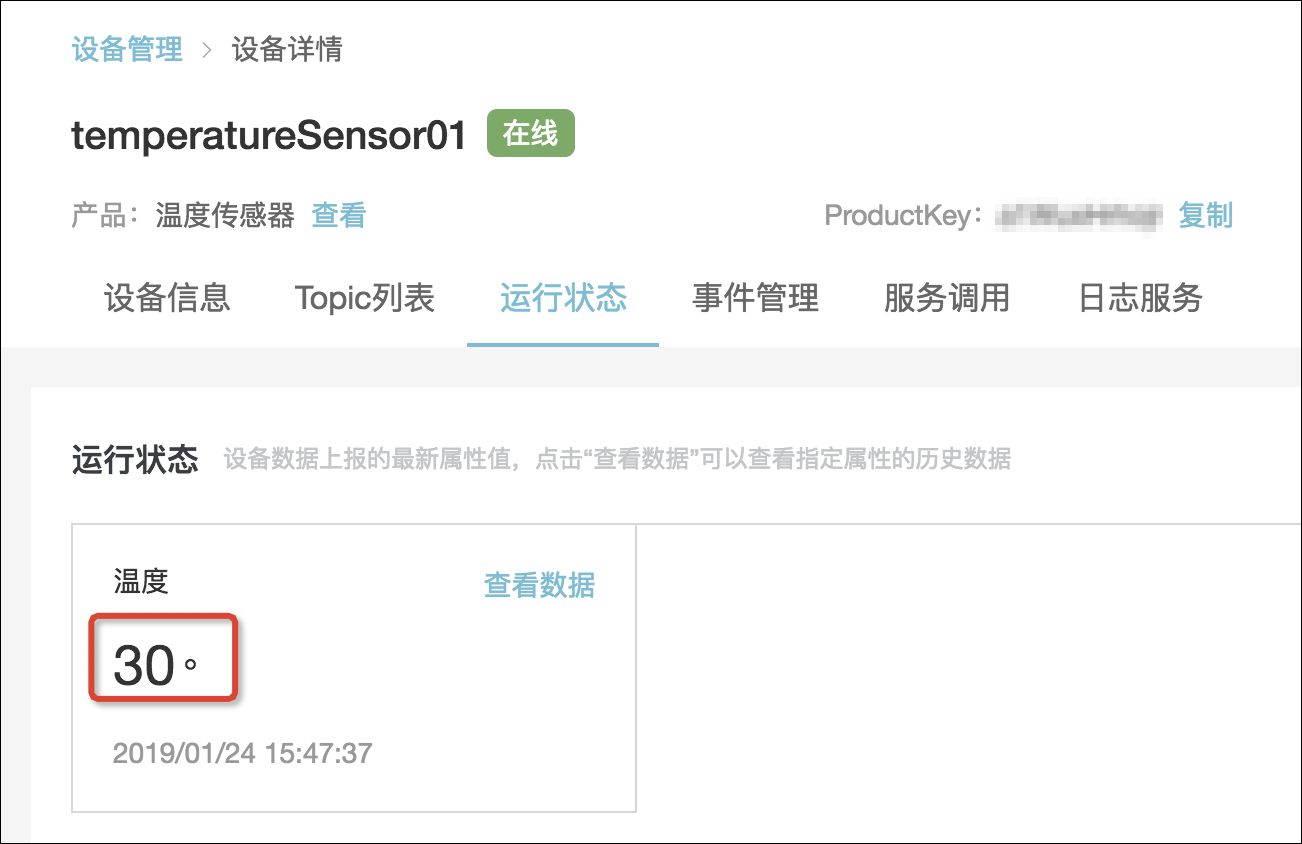Click the blurred ProductKey value
Image resolution: width=1302 pixels, height=844 pixels.
(1081, 215)
